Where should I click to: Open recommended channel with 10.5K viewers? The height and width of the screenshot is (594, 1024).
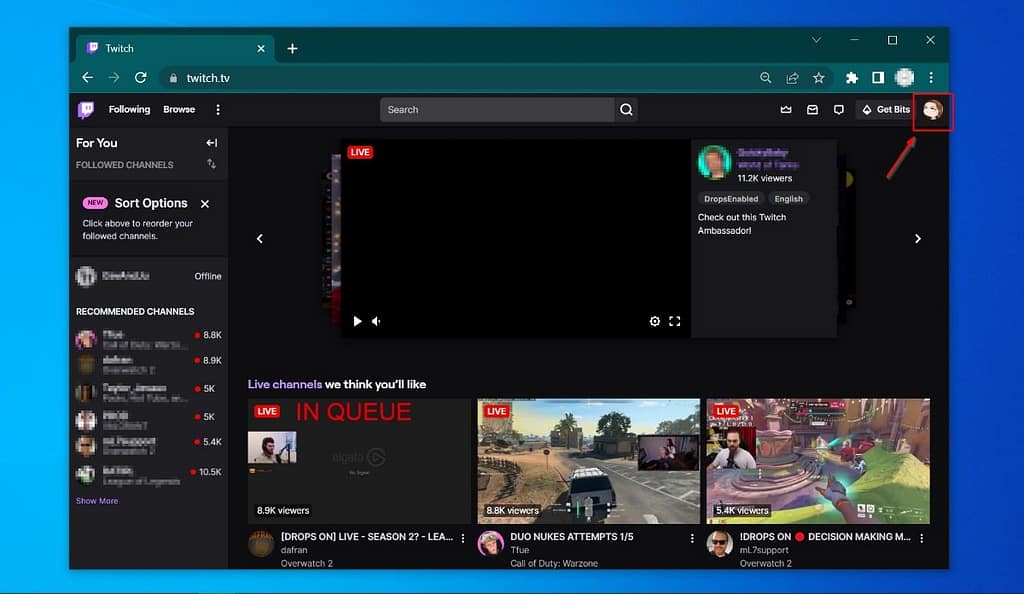(x=149, y=475)
